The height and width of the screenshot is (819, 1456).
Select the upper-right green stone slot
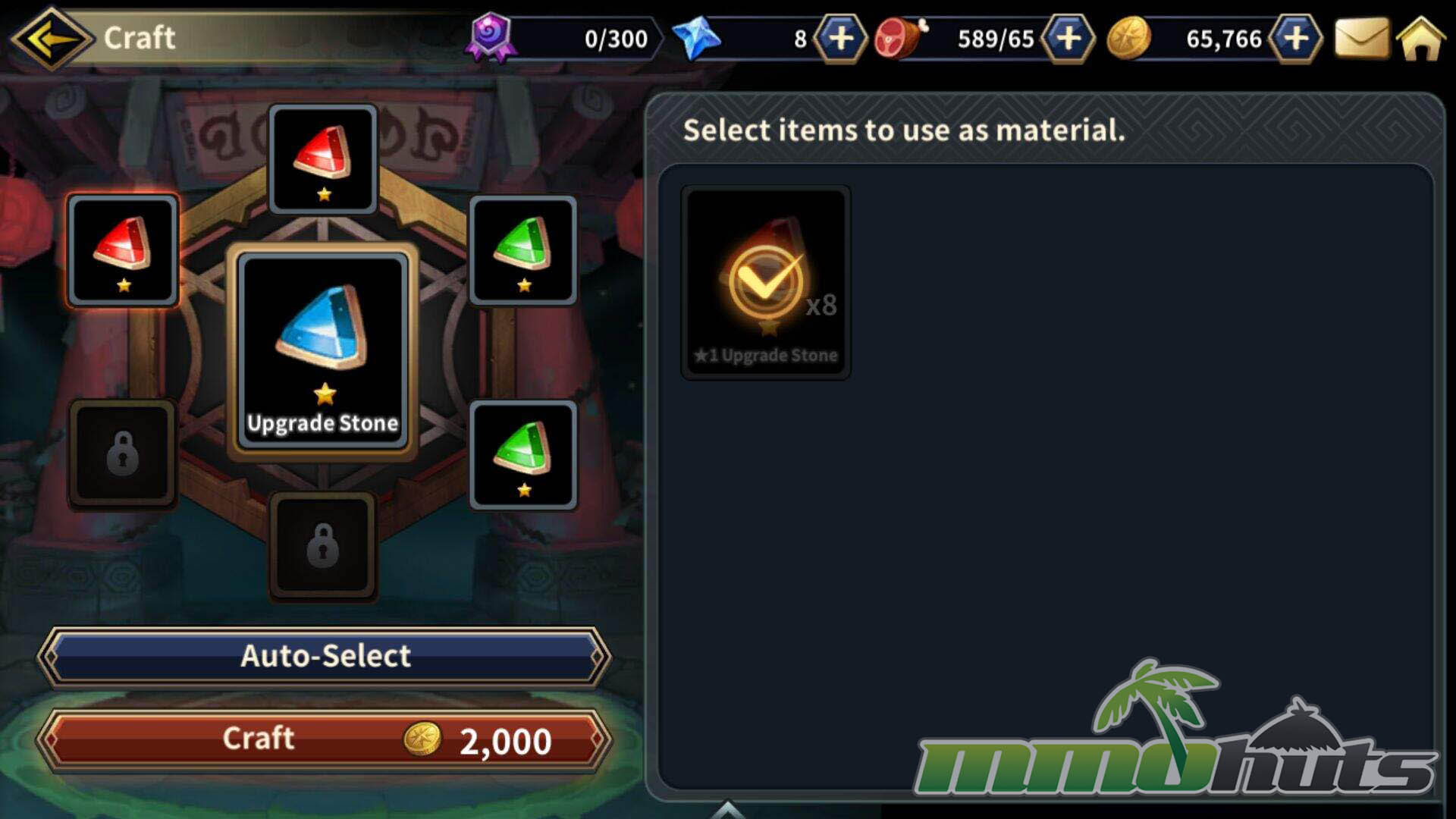pyautogui.click(x=523, y=250)
